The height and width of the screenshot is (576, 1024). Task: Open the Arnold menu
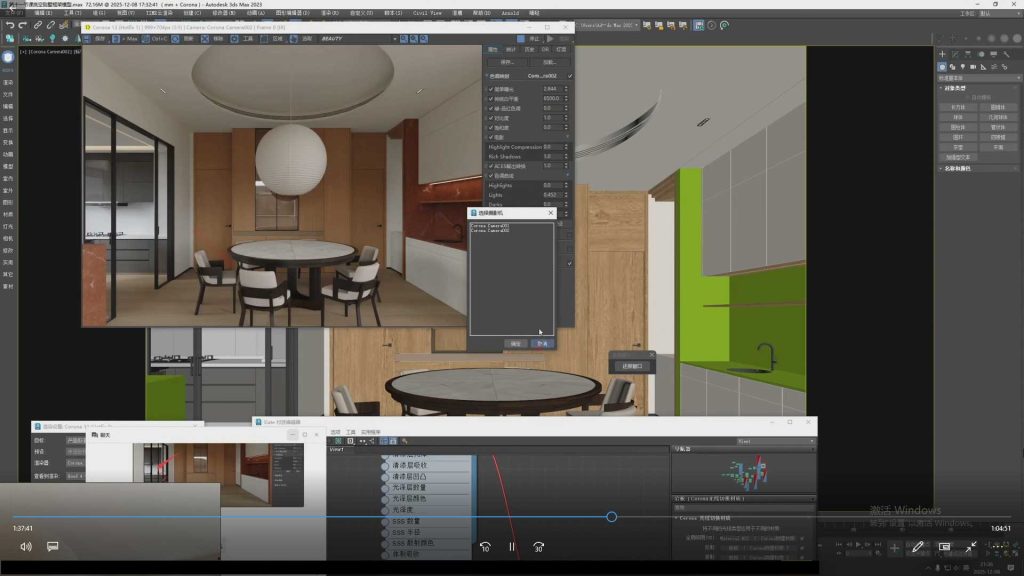click(510, 13)
